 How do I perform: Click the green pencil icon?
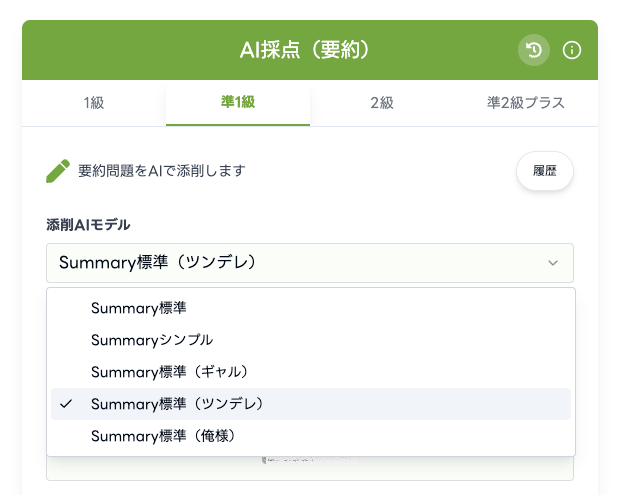pyautogui.click(x=58, y=171)
